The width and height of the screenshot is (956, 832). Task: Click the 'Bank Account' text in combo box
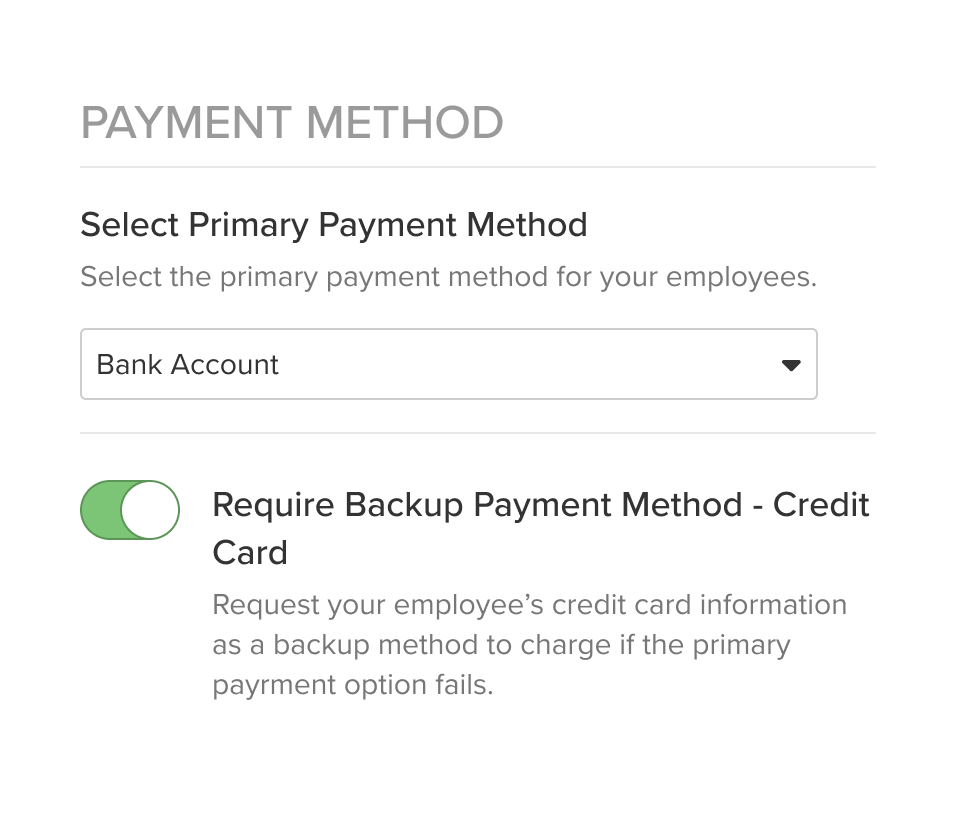click(x=187, y=364)
